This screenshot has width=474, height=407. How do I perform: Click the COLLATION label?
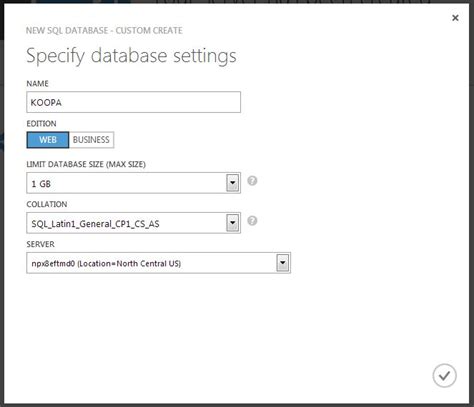tap(47, 204)
